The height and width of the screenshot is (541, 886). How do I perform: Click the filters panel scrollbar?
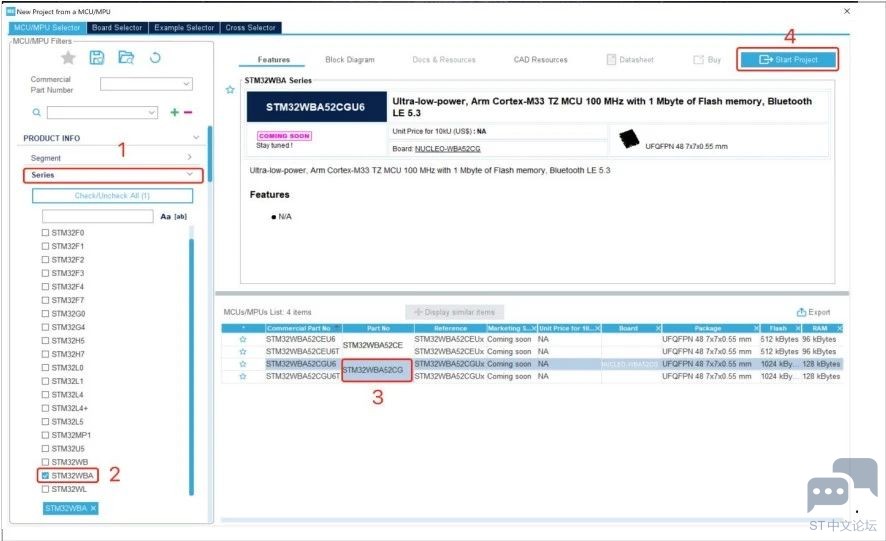pos(210,154)
